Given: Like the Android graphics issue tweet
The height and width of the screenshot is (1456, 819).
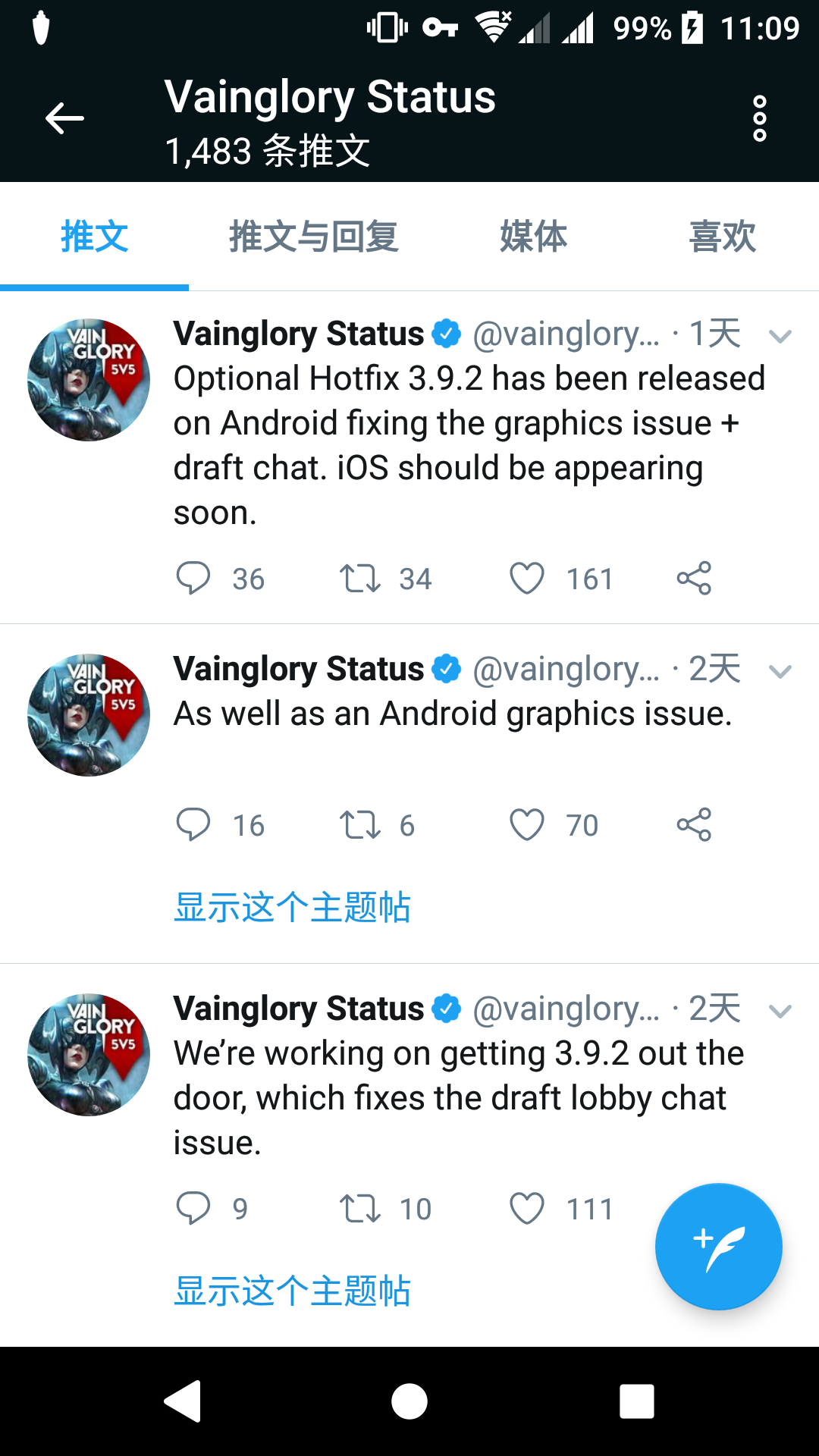Looking at the screenshot, I should click(527, 825).
